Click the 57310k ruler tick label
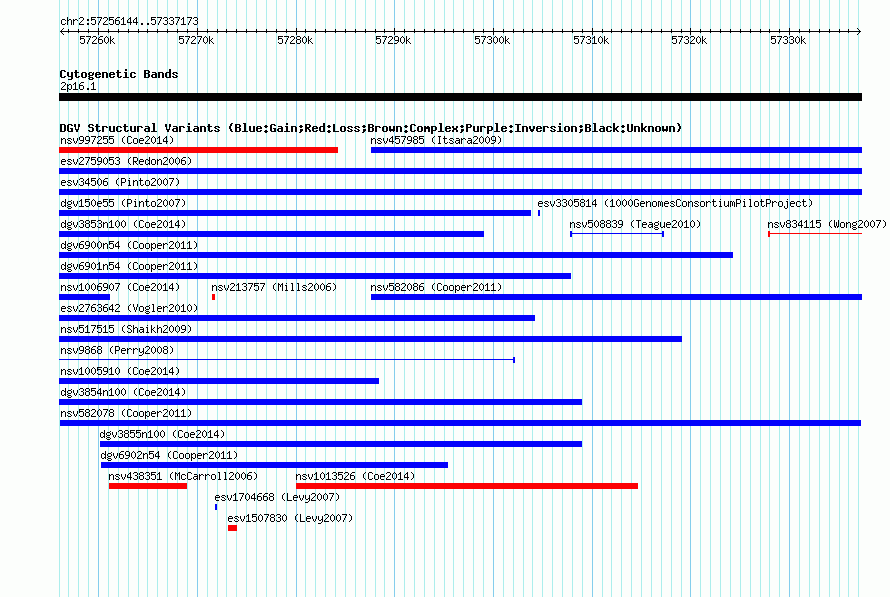Viewport: 890px width, 597px height. tap(591, 40)
